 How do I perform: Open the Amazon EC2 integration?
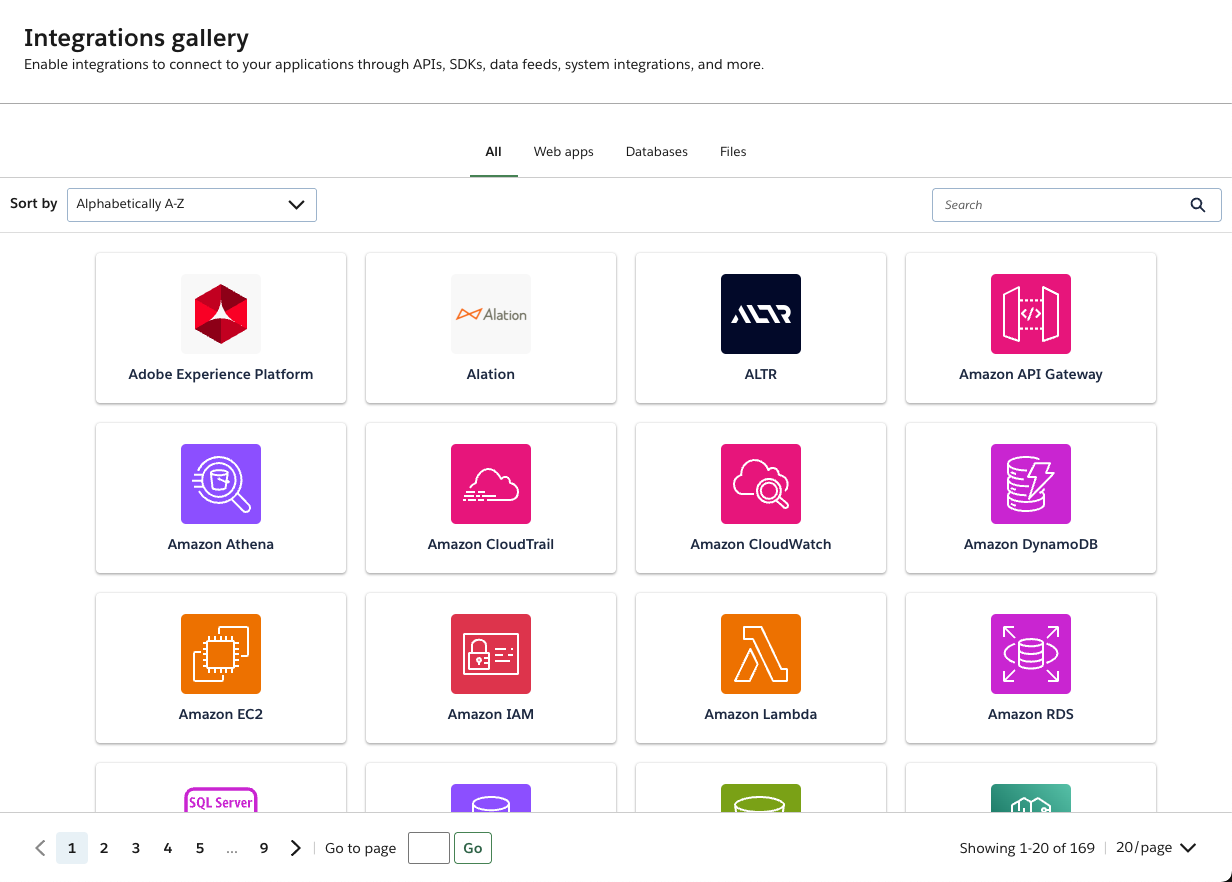[220, 667]
